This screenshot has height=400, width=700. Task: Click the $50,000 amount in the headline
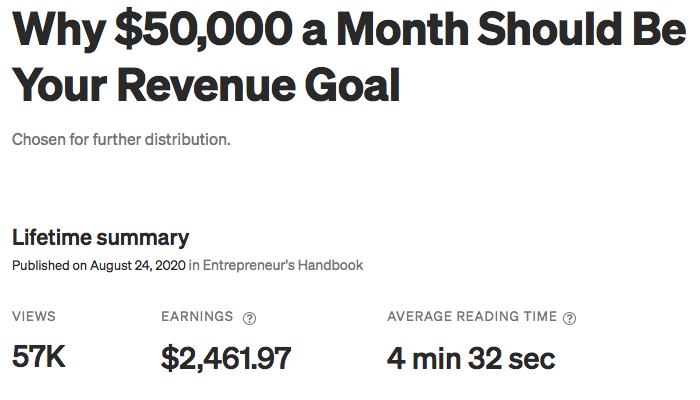pyautogui.click(x=204, y=30)
